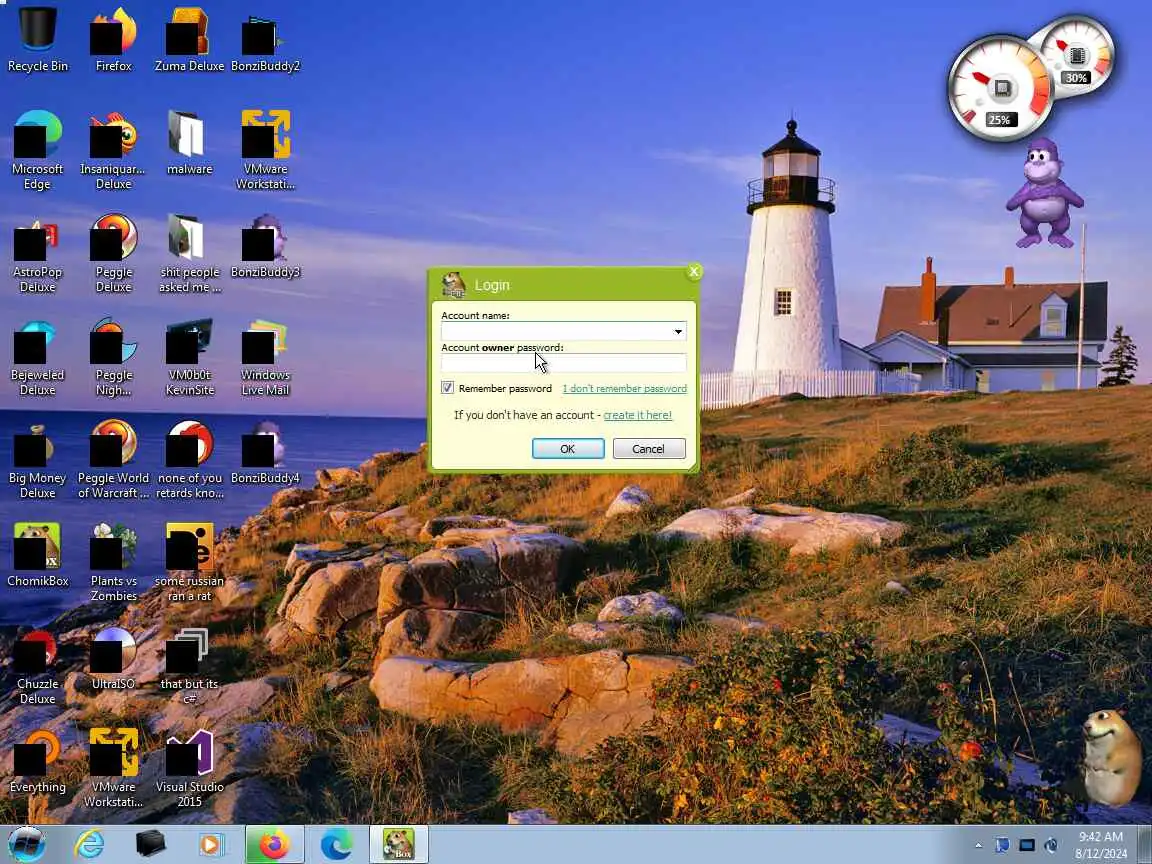This screenshot has width=1152, height=864.
Task: Click the volume icon in system tray
Action: click(1051, 846)
